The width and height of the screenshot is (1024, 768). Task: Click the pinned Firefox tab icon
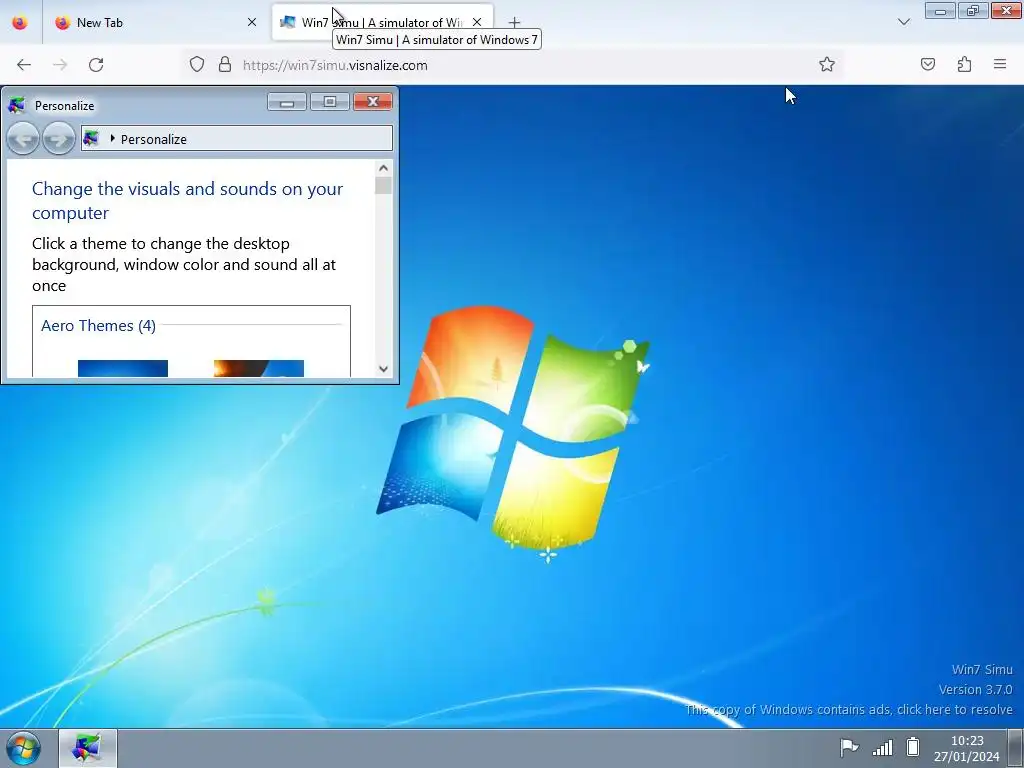click(x=20, y=22)
